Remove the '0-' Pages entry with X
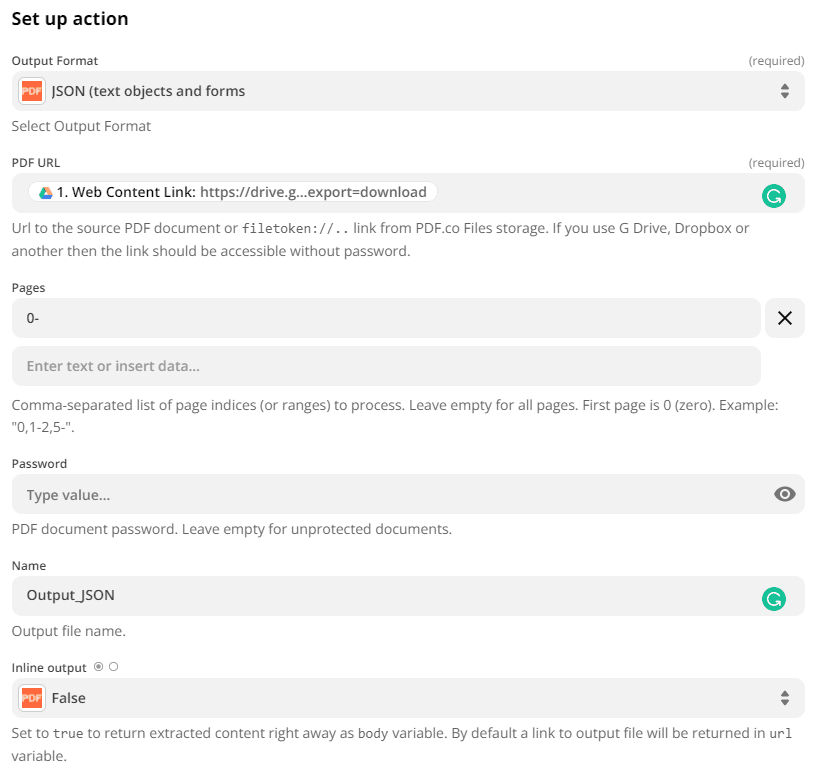 (785, 318)
